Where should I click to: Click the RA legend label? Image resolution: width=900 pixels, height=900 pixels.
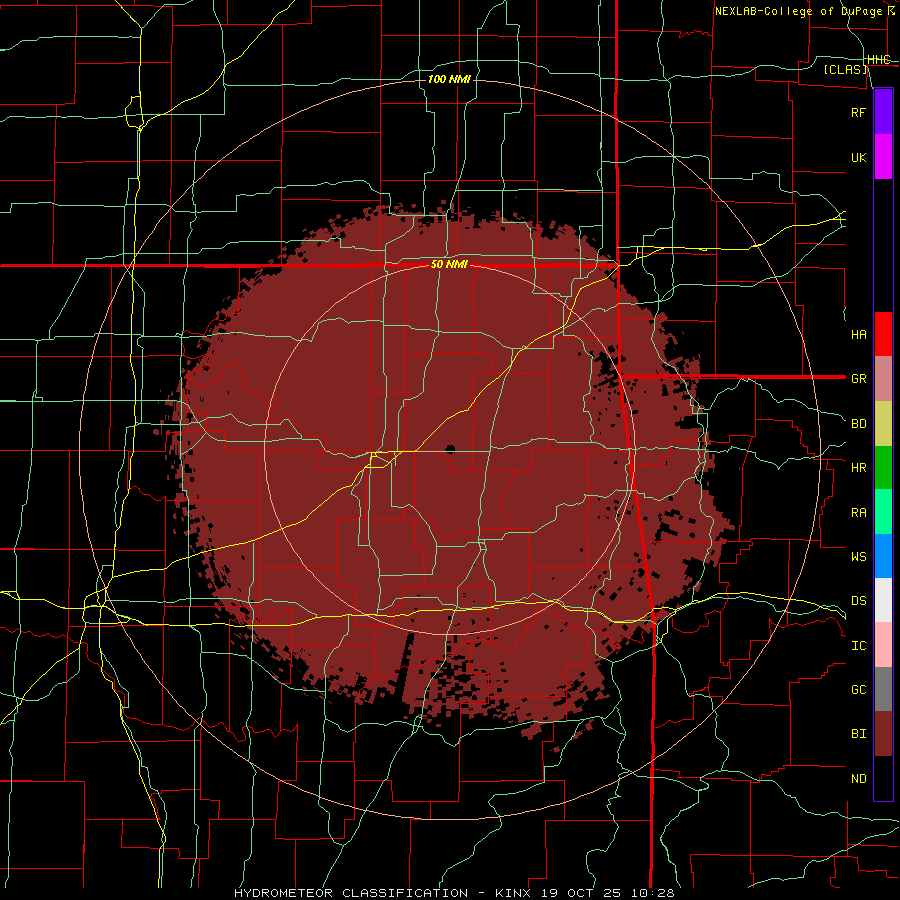pos(858,512)
